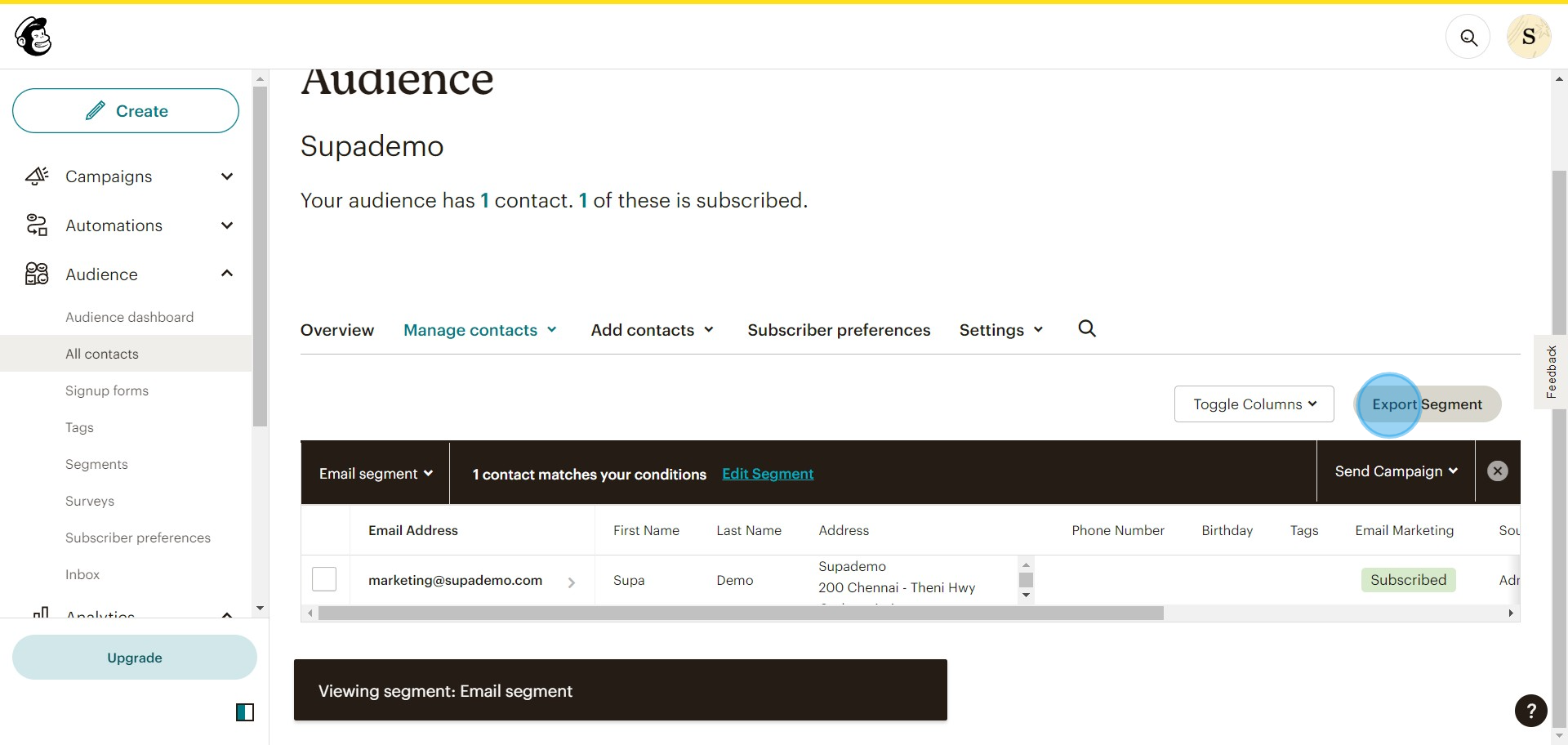Click the table scroll right arrow
1568x745 pixels.
(x=1511, y=613)
